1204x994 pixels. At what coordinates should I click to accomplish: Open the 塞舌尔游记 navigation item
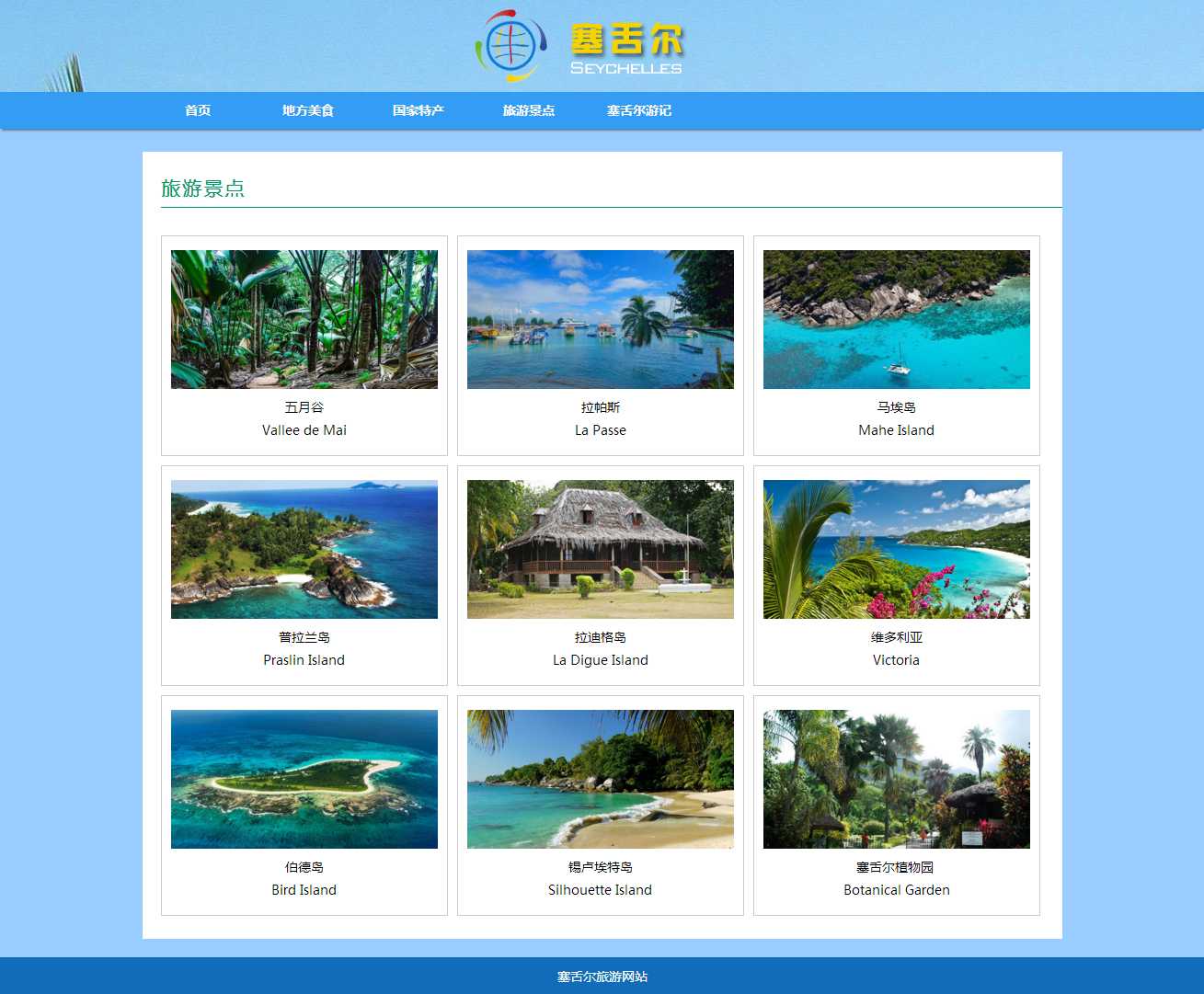tap(639, 110)
